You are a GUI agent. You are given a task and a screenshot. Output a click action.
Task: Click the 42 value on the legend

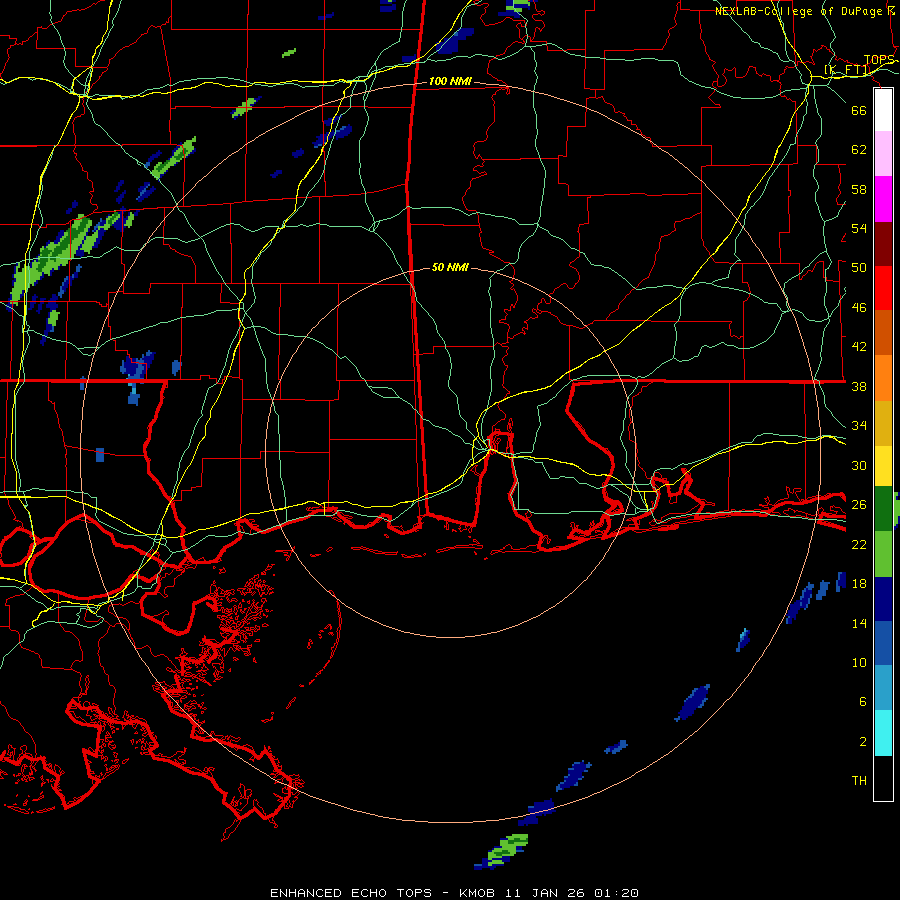point(859,346)
